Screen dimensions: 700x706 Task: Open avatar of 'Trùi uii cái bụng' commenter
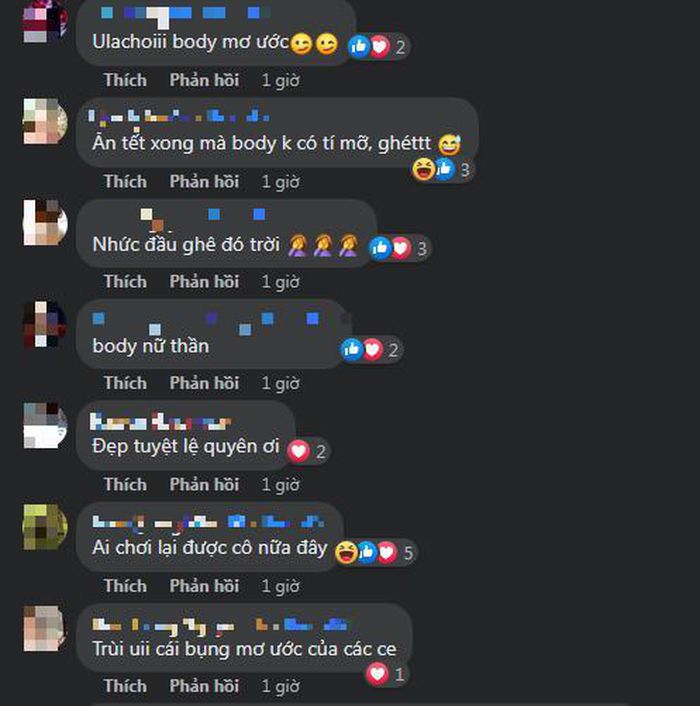(45, 629)
